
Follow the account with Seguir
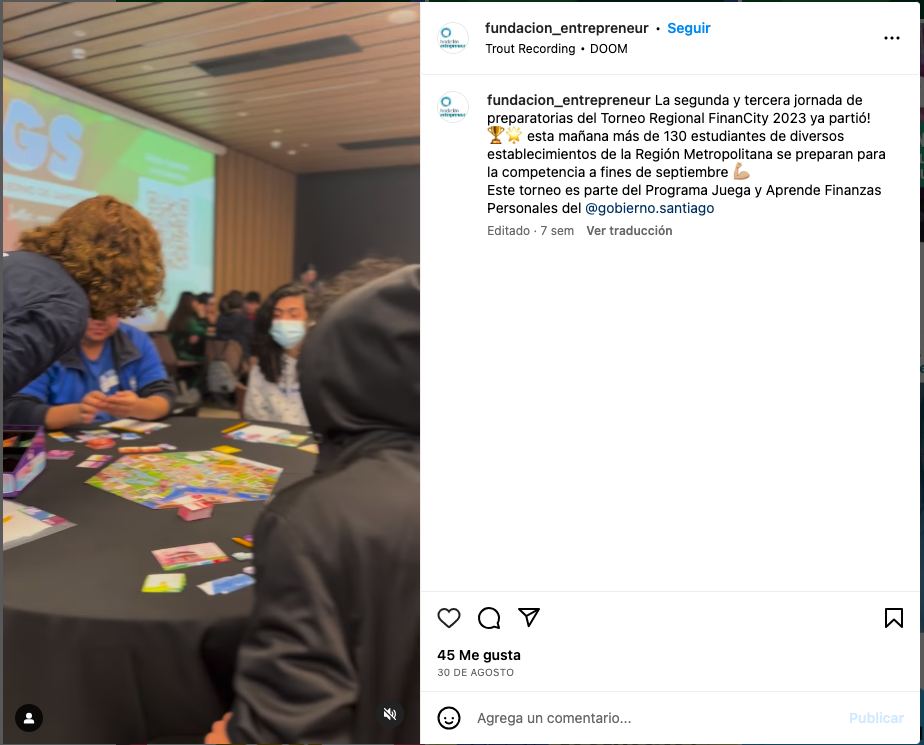pos(688,28)
